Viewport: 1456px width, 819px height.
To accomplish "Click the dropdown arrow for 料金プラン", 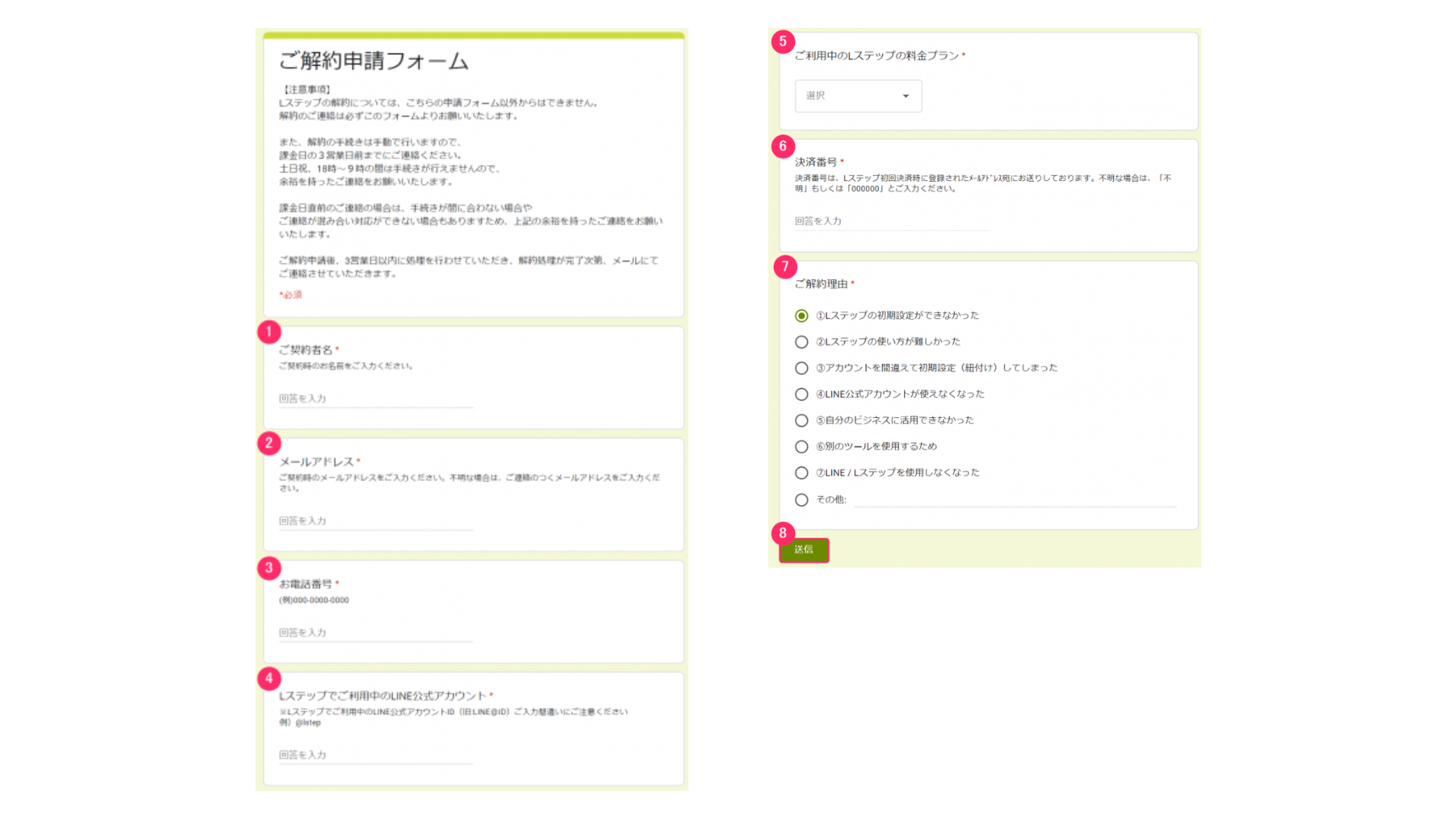I will (x=906, y=96).
